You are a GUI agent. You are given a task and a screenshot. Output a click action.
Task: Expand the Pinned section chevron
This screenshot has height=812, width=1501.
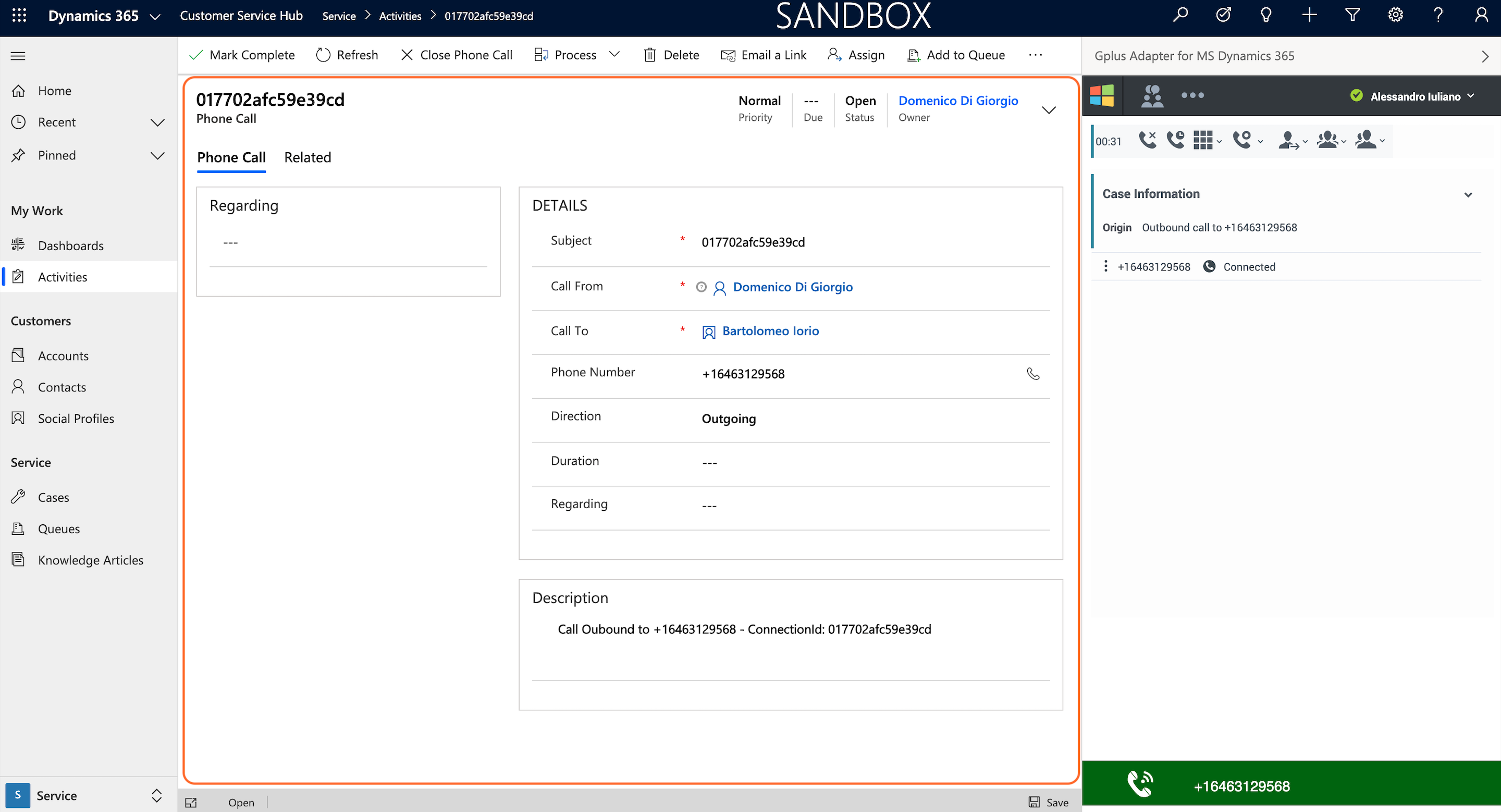[x=157, y=155]
